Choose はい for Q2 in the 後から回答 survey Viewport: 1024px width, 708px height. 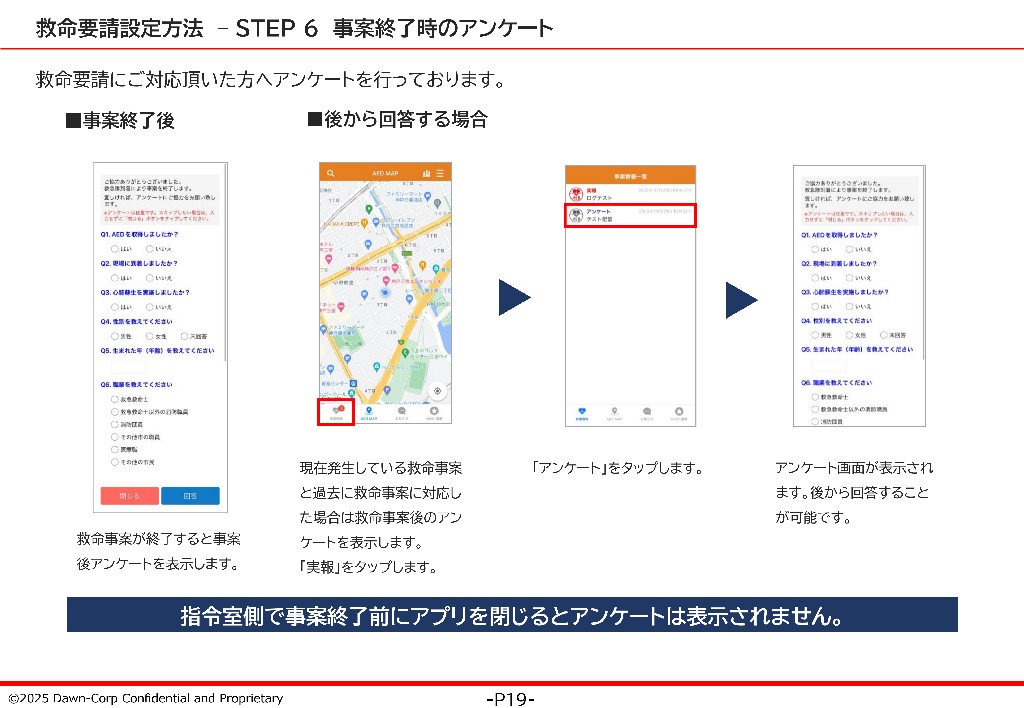click(815, 278)
